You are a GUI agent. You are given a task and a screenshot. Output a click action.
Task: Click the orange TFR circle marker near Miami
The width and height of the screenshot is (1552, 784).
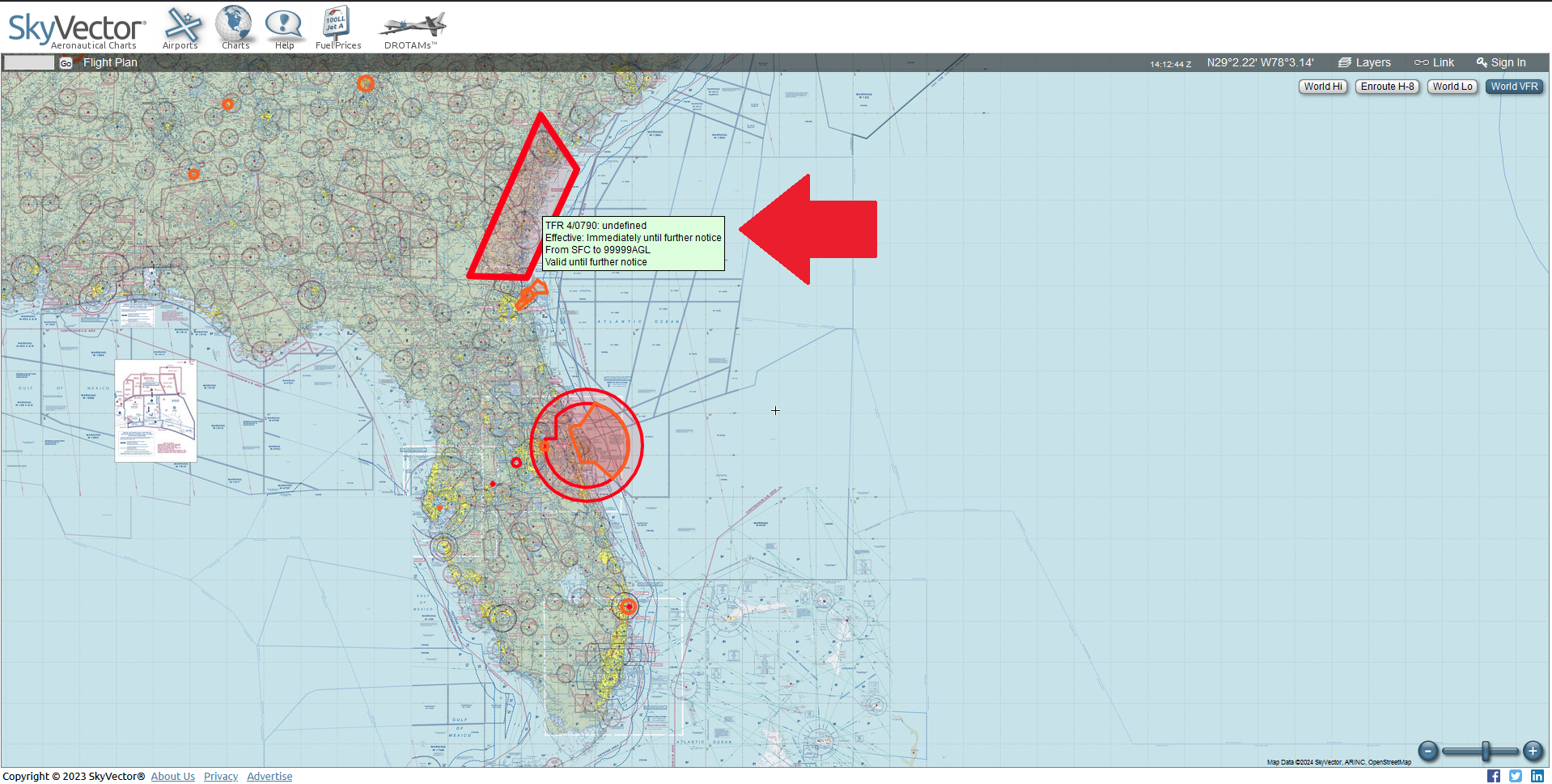click(628, 607)
